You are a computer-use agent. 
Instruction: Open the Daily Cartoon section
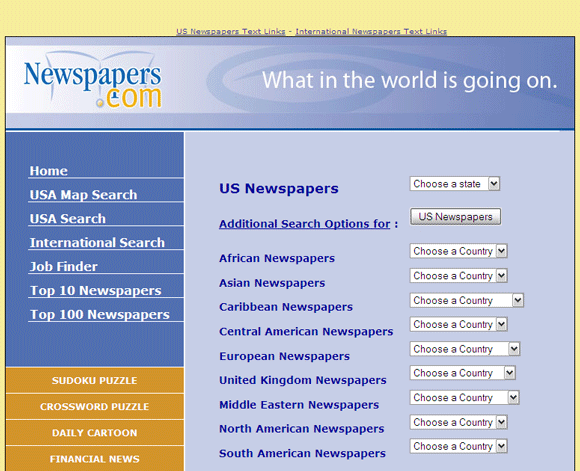(x=95, y=433)
